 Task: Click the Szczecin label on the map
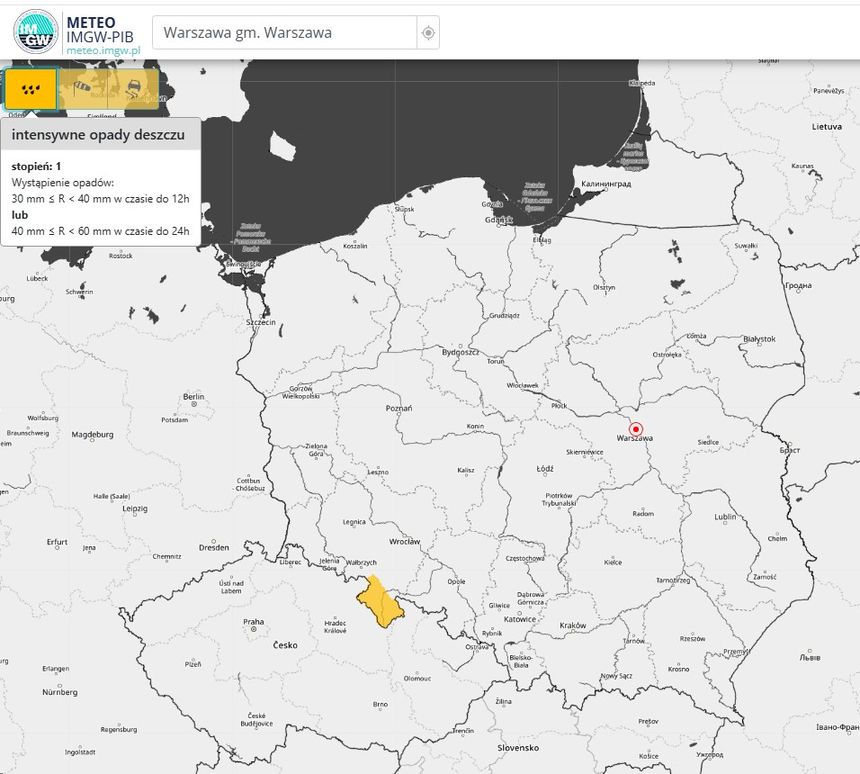click(261, 322)
